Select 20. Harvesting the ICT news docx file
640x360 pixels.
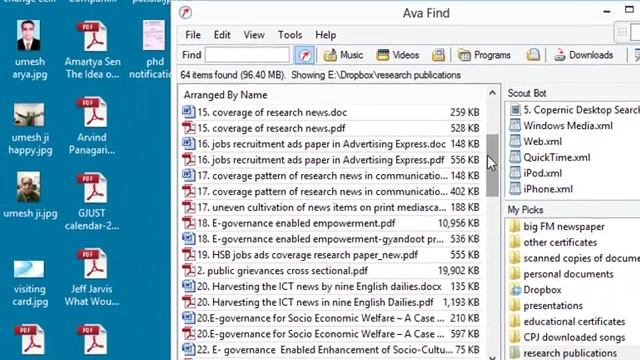[331, 287]
